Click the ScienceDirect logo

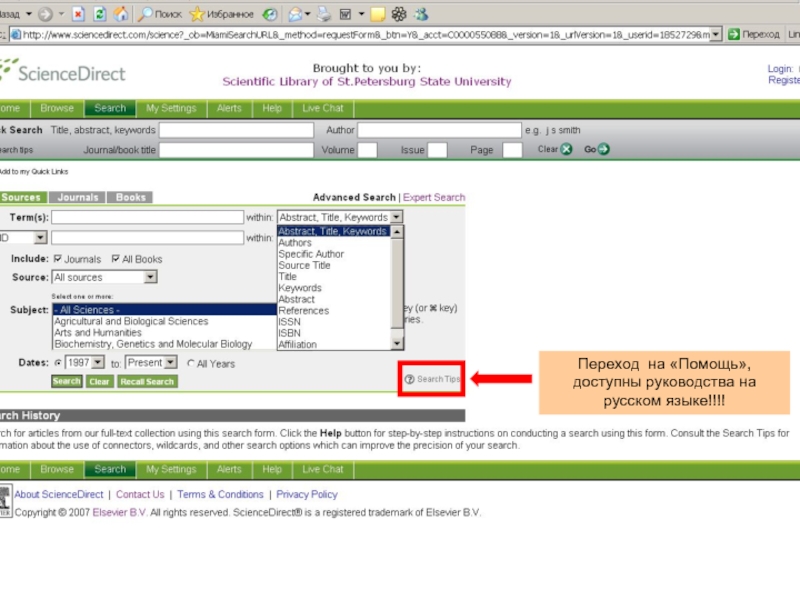click(63, 72)
